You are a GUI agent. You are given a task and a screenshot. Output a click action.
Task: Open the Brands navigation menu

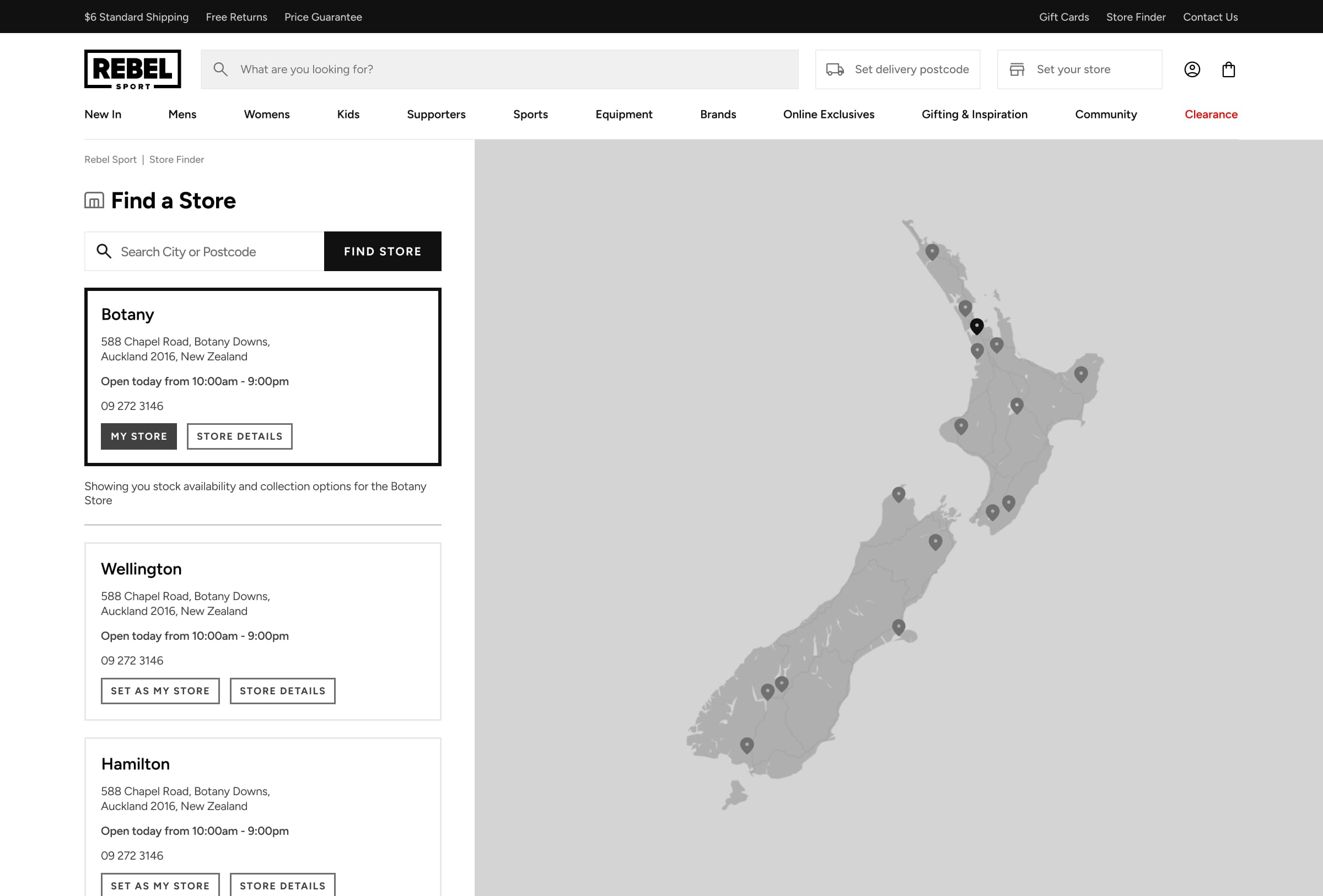pyautogui.click(x=717, y=115)
